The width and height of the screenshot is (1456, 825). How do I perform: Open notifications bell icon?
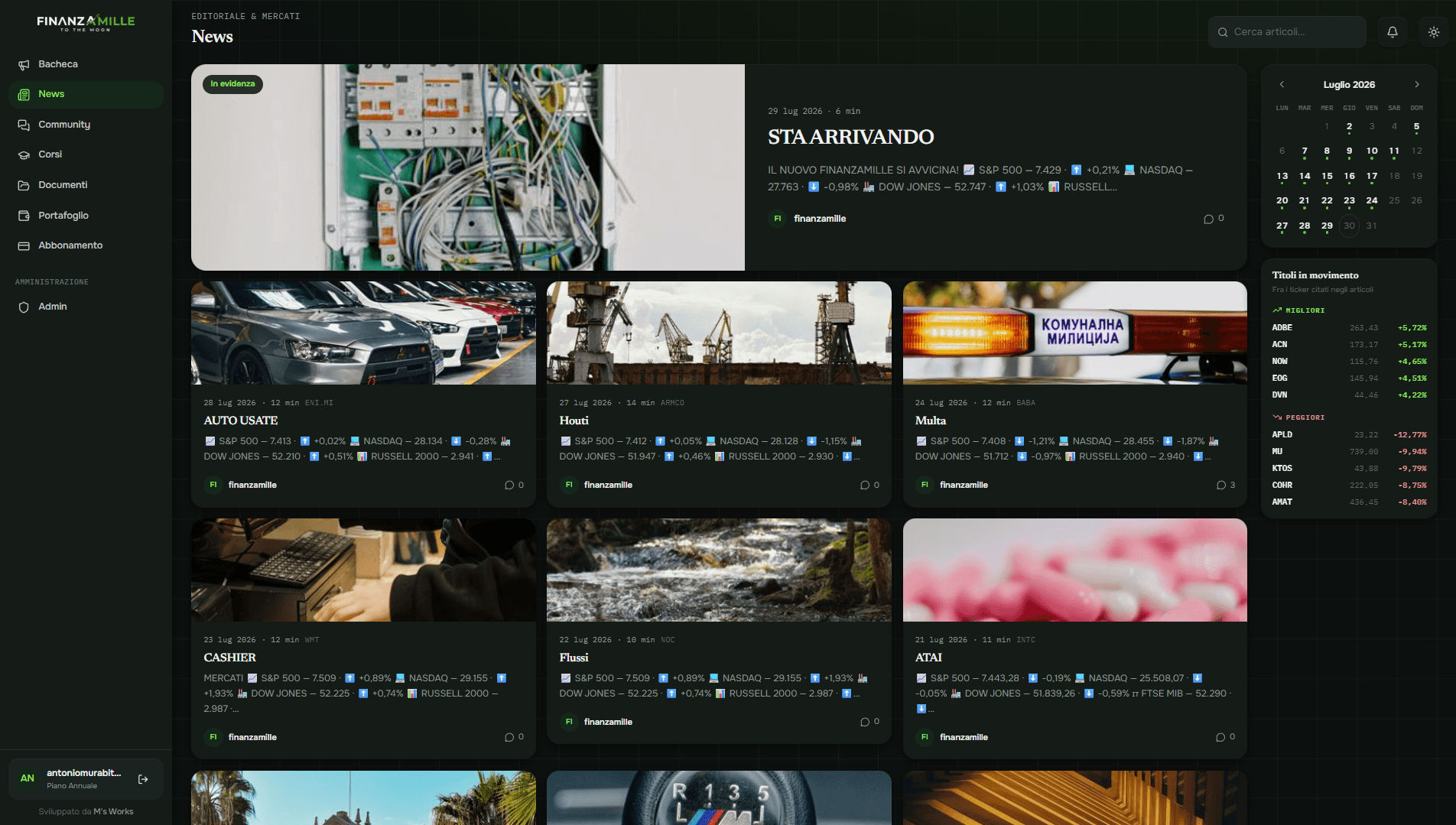pos(1393,32)
